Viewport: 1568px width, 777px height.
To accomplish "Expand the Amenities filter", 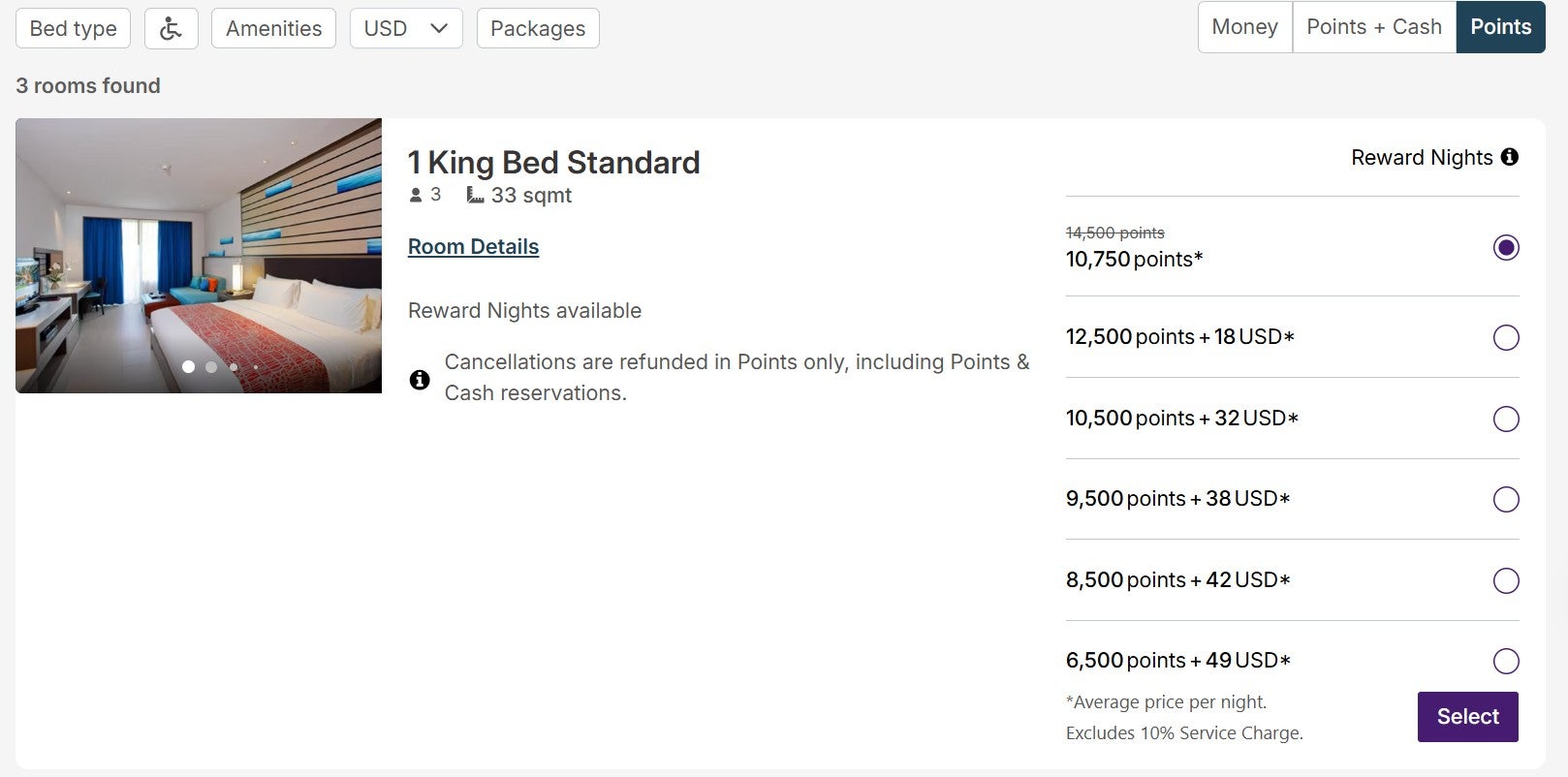I will 273,28.
